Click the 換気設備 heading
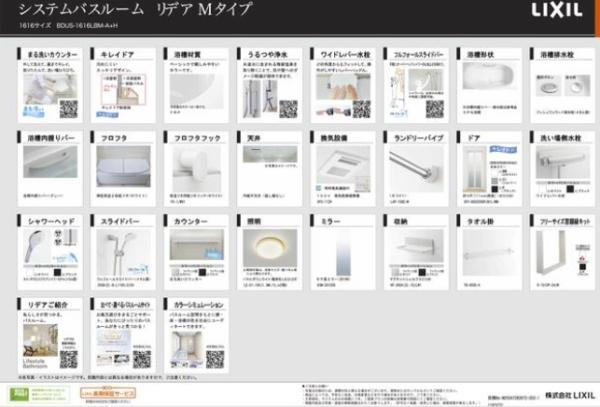Viewport: 600px width, 407px height. pos(334,138)
